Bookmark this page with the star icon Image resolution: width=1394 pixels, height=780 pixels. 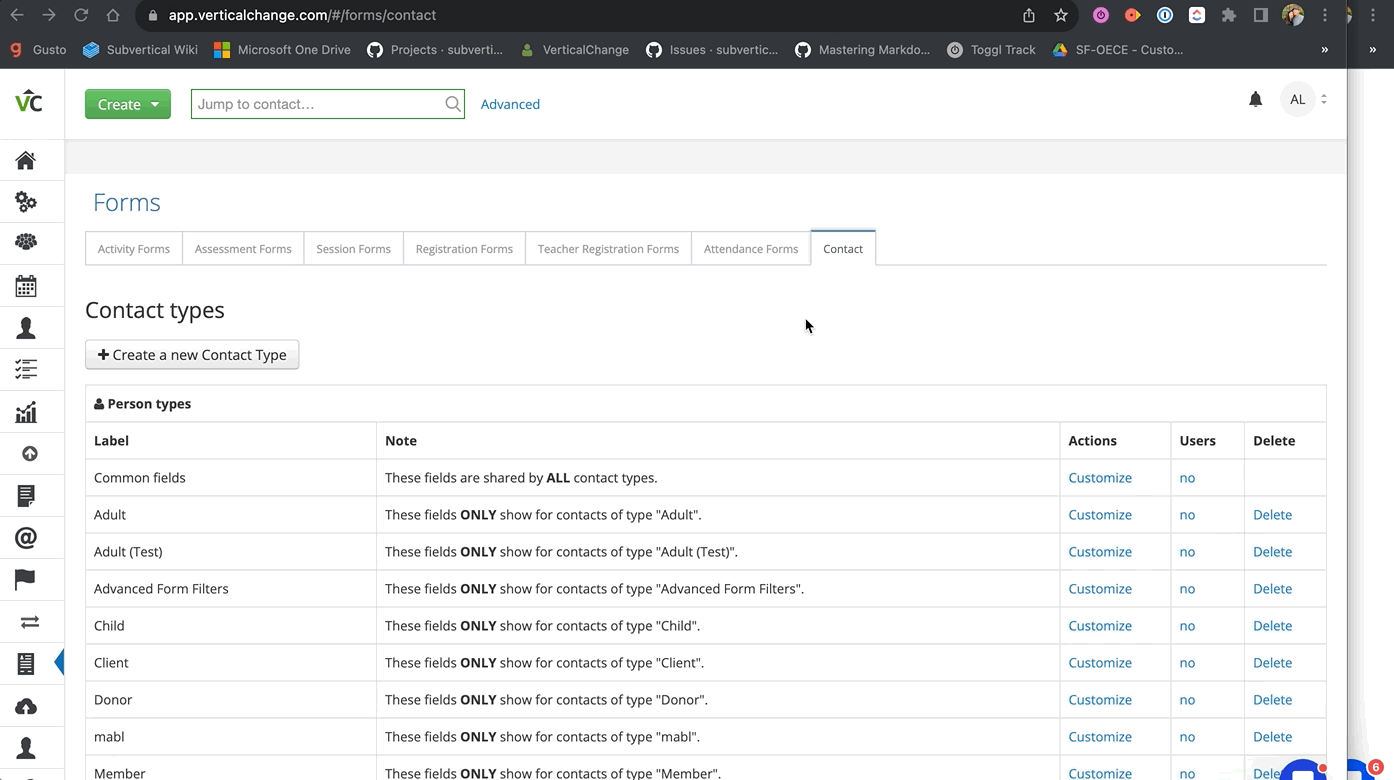point(1061,15)
